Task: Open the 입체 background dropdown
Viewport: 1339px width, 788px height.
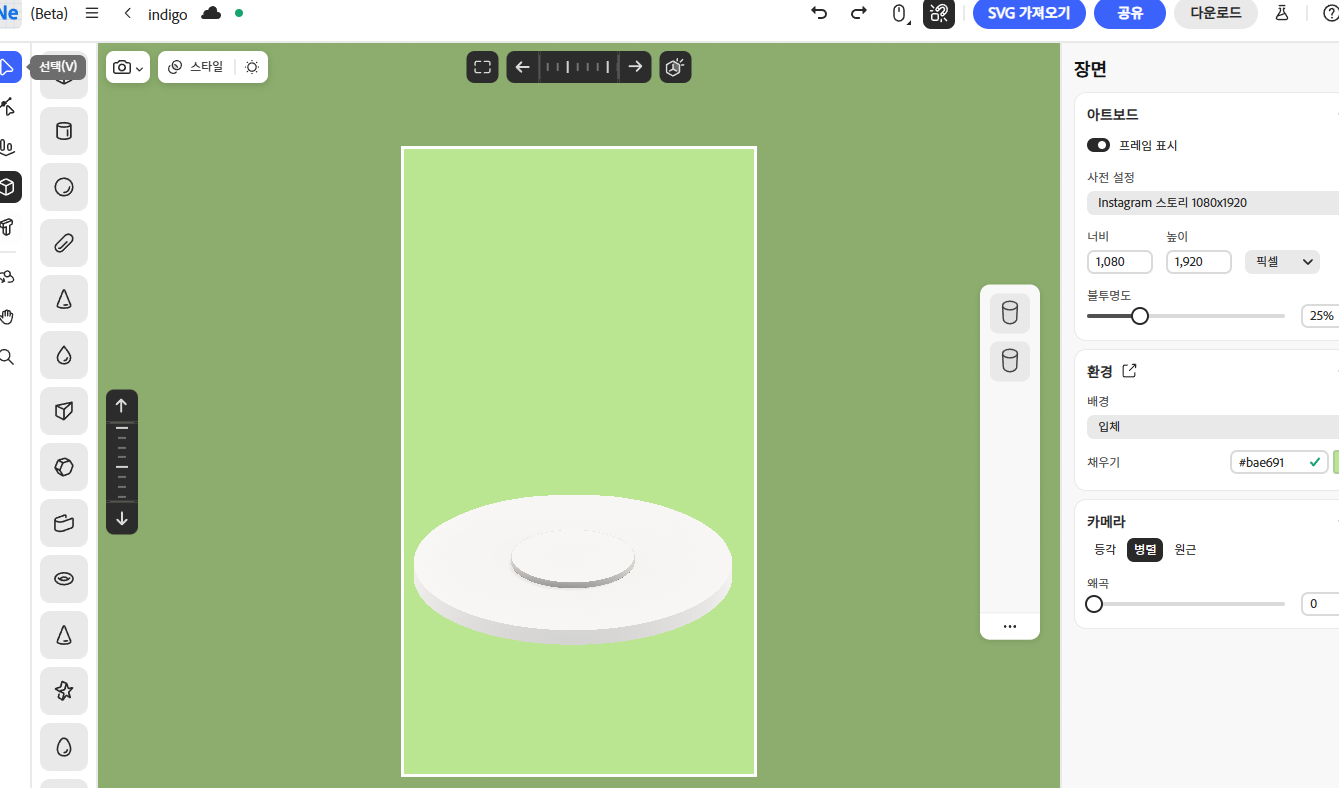Action: 1213,427
